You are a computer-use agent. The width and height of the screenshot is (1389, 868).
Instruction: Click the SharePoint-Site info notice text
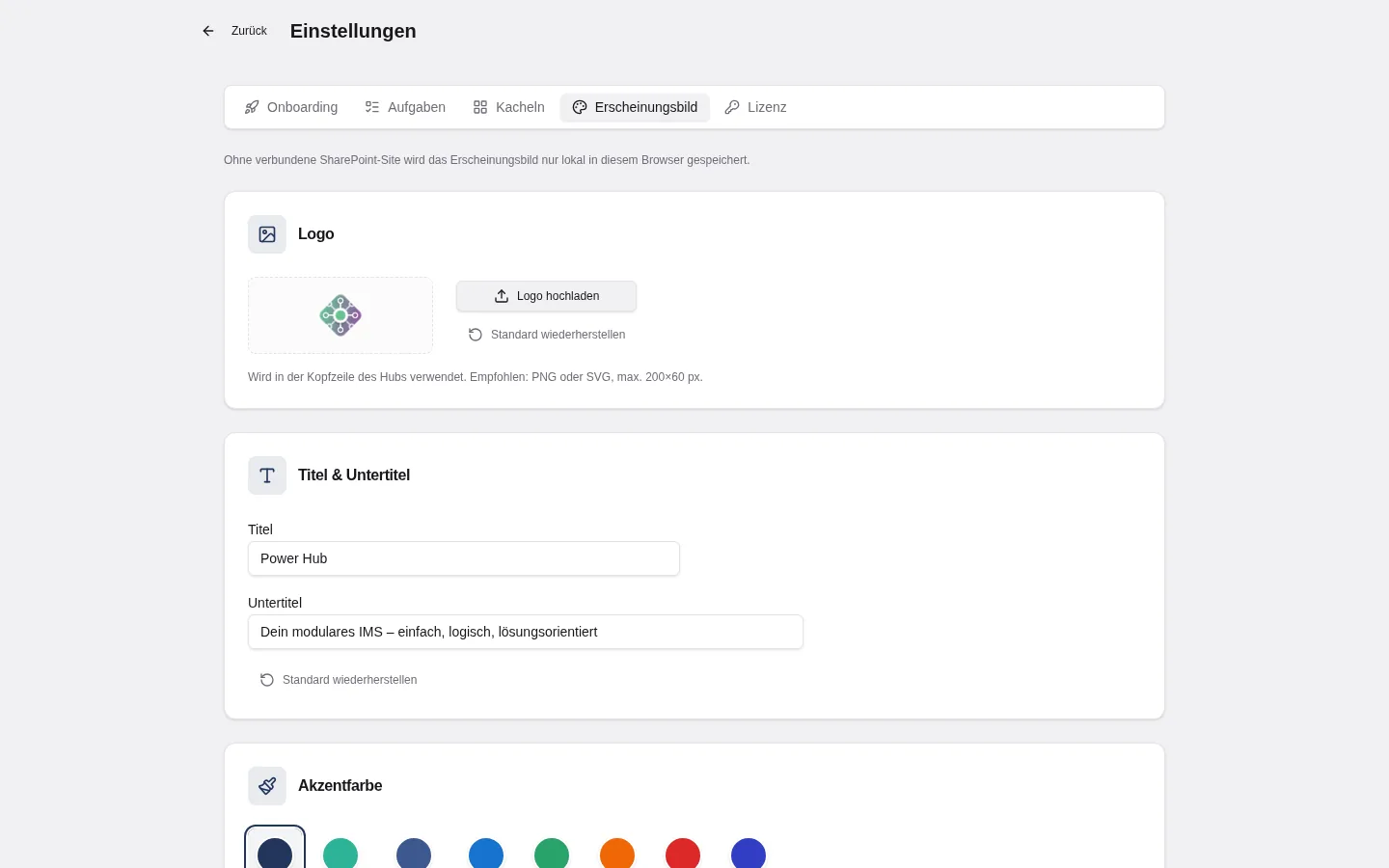tap(486, 160)
